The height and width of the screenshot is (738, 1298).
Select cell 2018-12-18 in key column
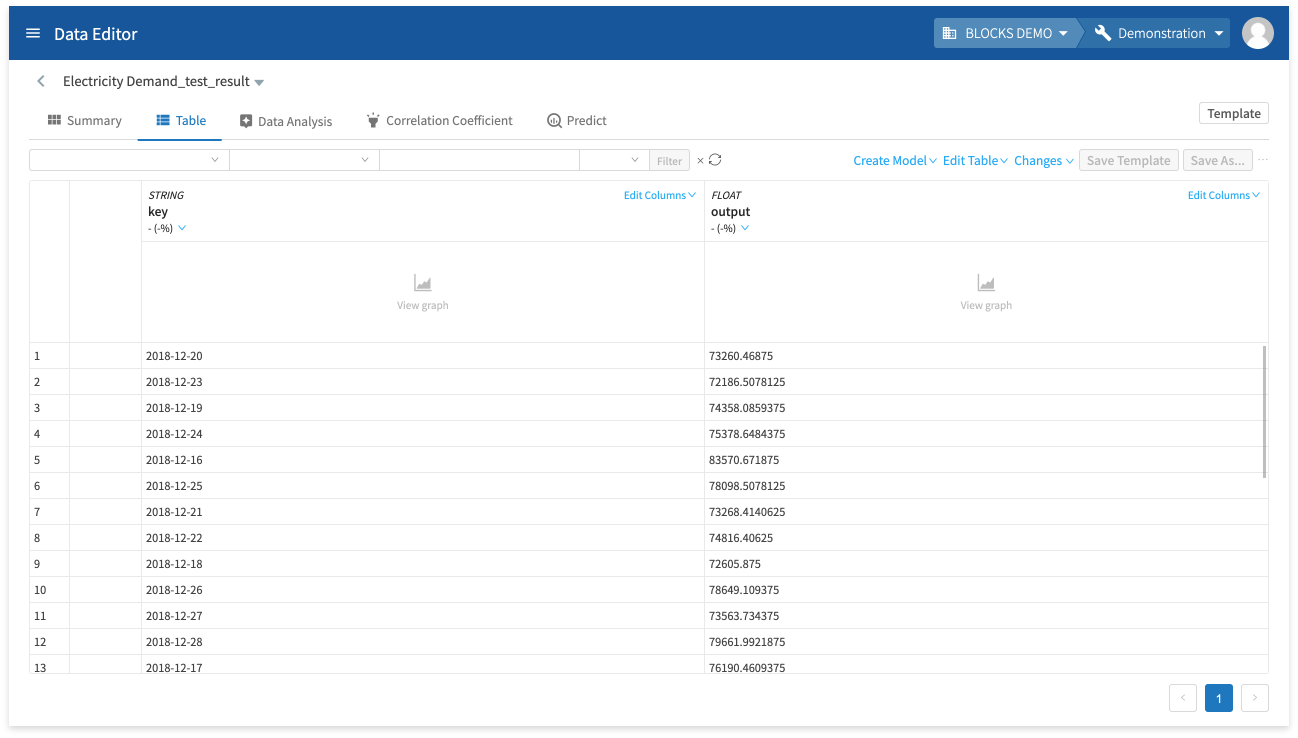click(x=423, y=564)
